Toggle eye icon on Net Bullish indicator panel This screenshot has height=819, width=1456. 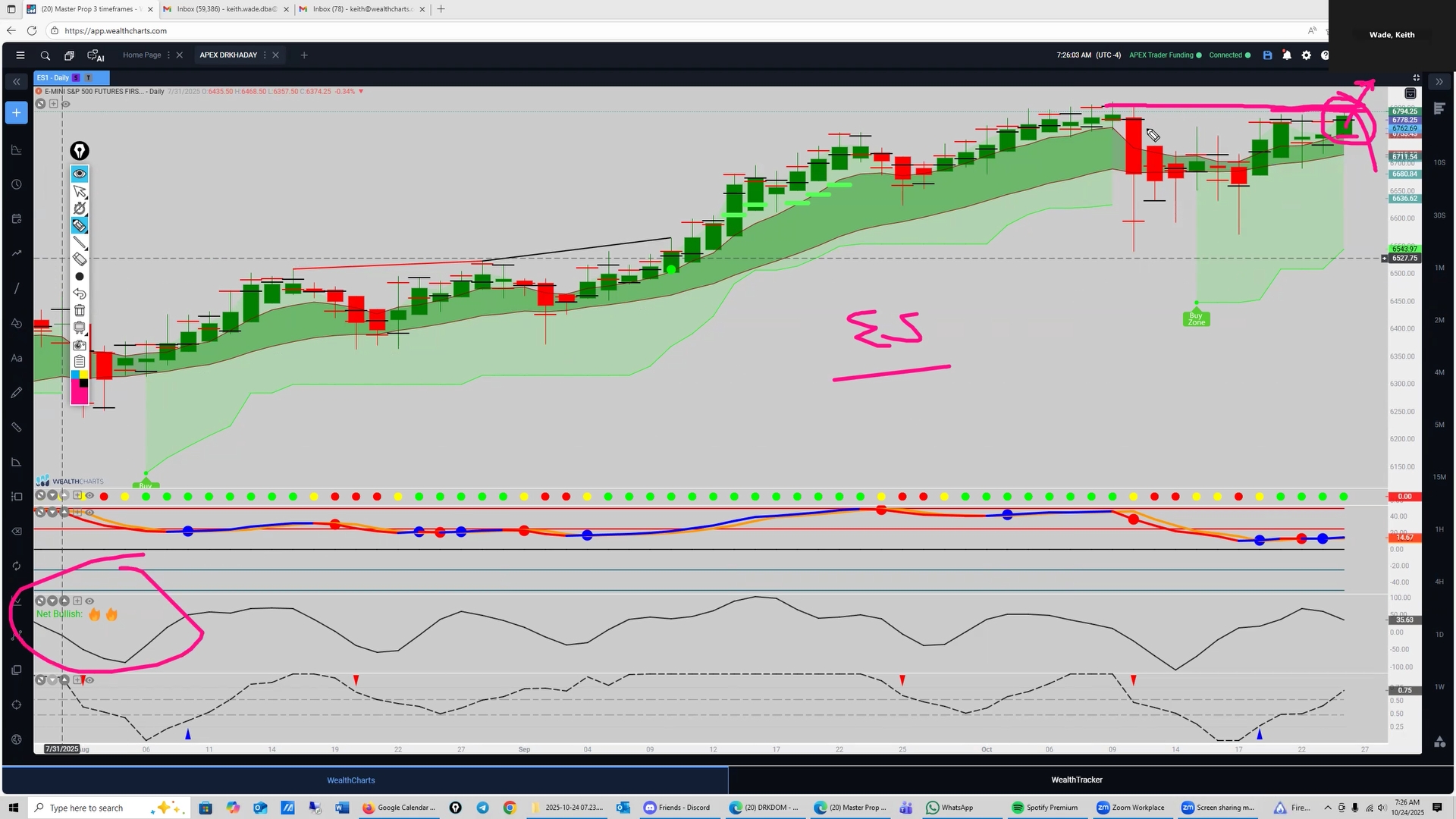pyautogui.click(x=89, y=601)
